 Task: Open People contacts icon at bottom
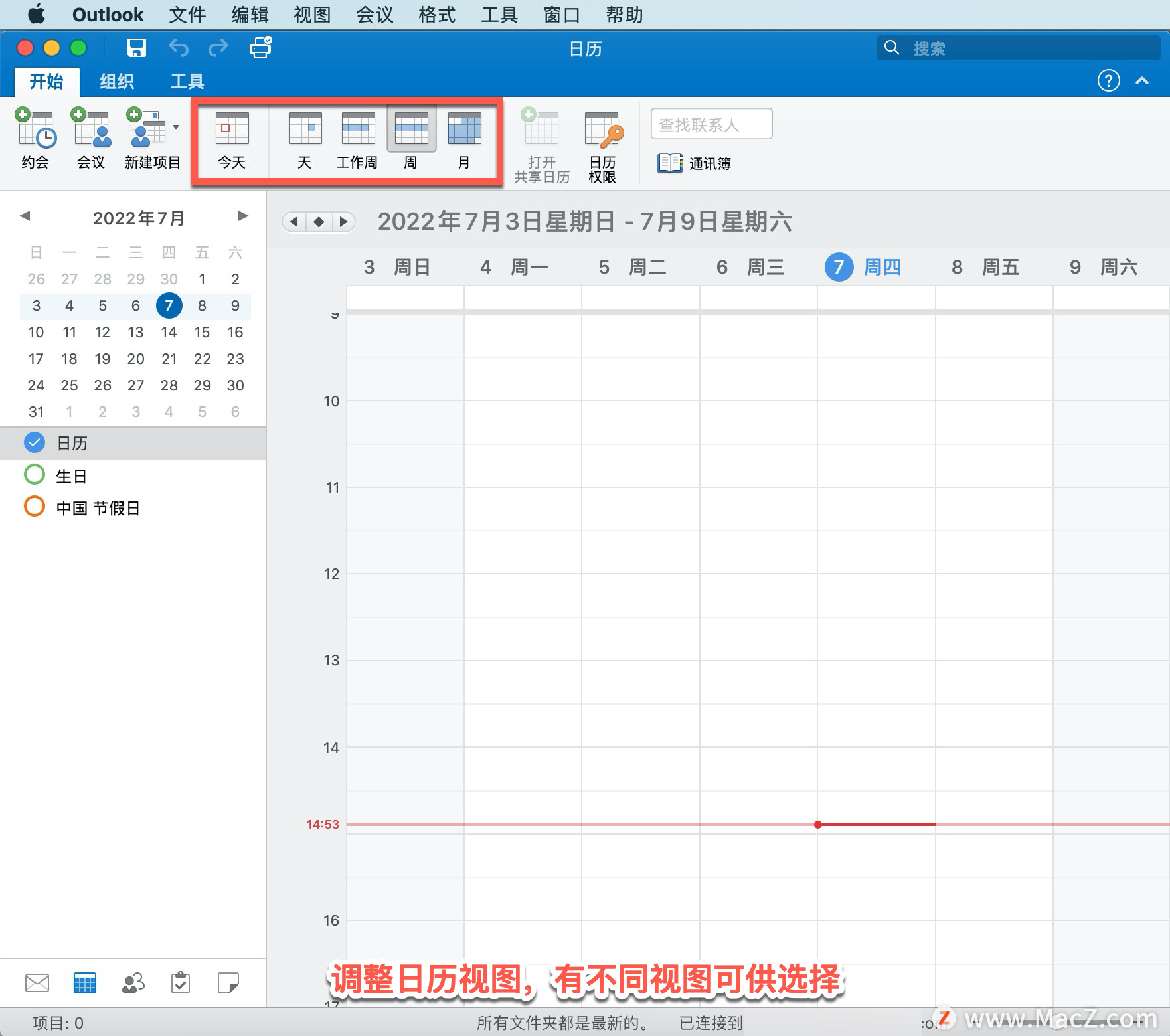point(133,982)
